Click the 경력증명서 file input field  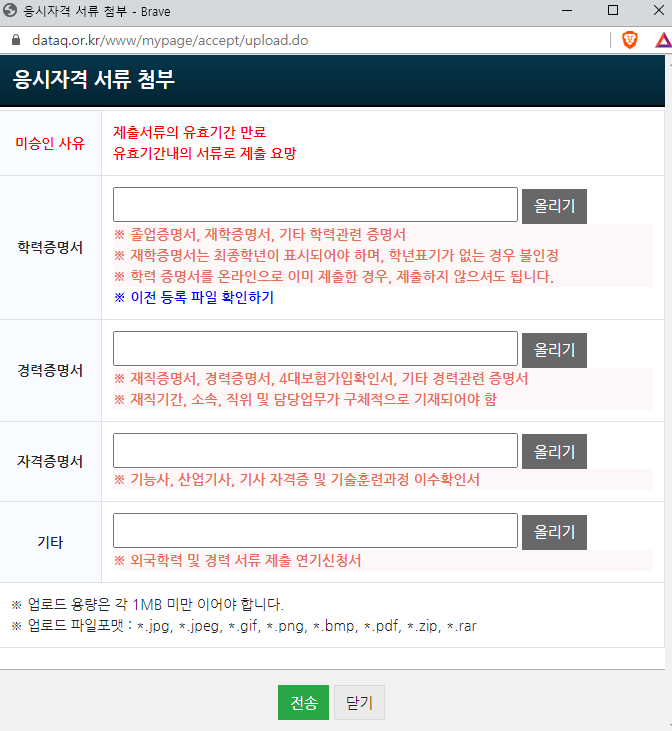pyautogui.click(x=315, y=349)
